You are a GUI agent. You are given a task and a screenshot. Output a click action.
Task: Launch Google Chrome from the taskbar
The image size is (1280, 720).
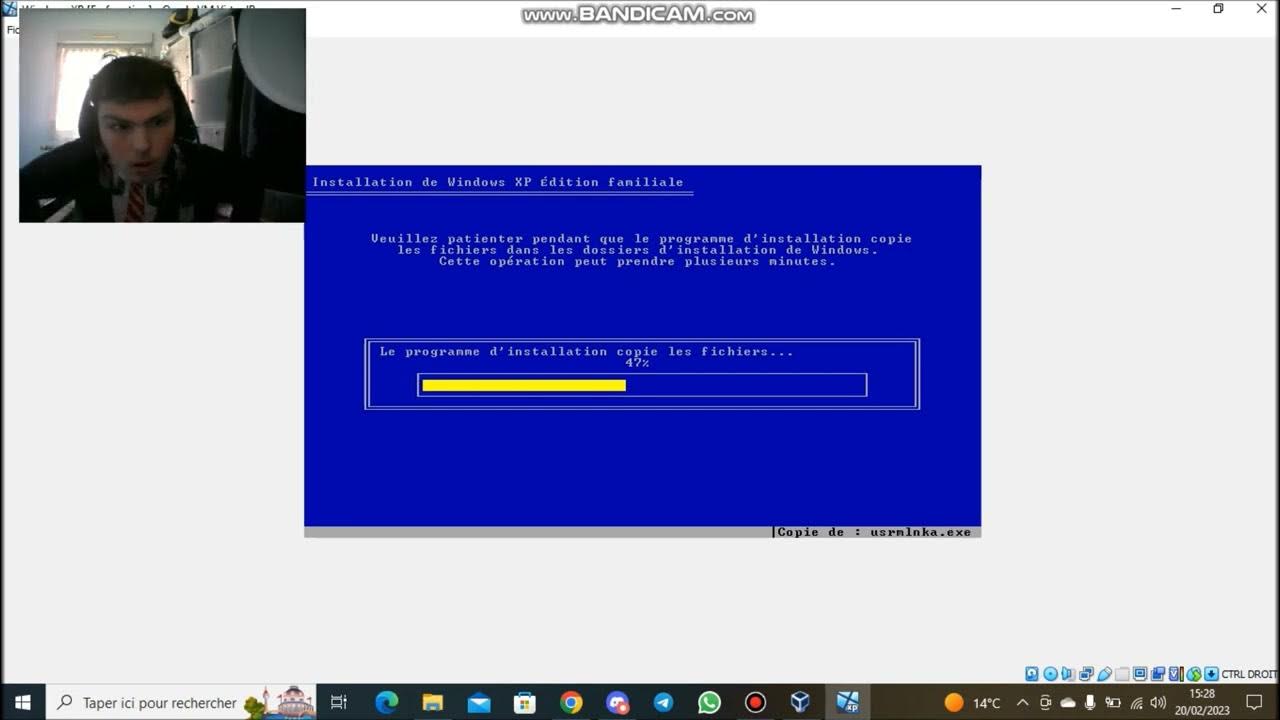[571, 702]
